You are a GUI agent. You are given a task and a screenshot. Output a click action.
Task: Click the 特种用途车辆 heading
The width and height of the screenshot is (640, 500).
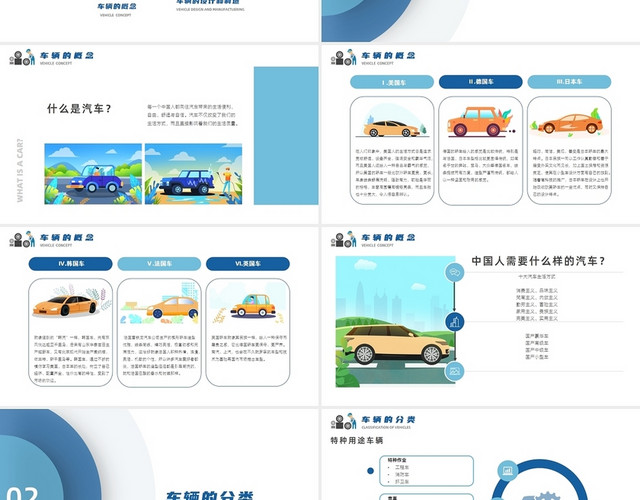tap(356, 440)
